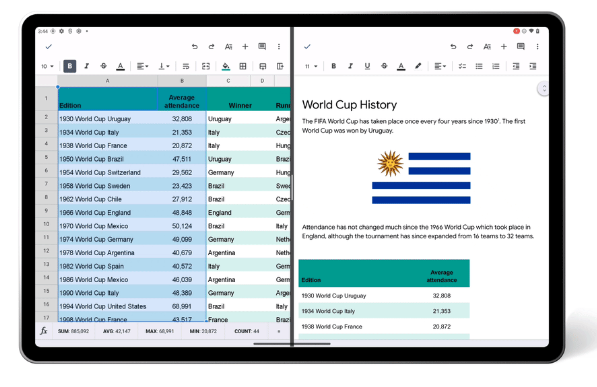Select the fill color bucket in Sheets

click(x=226, y=66)
